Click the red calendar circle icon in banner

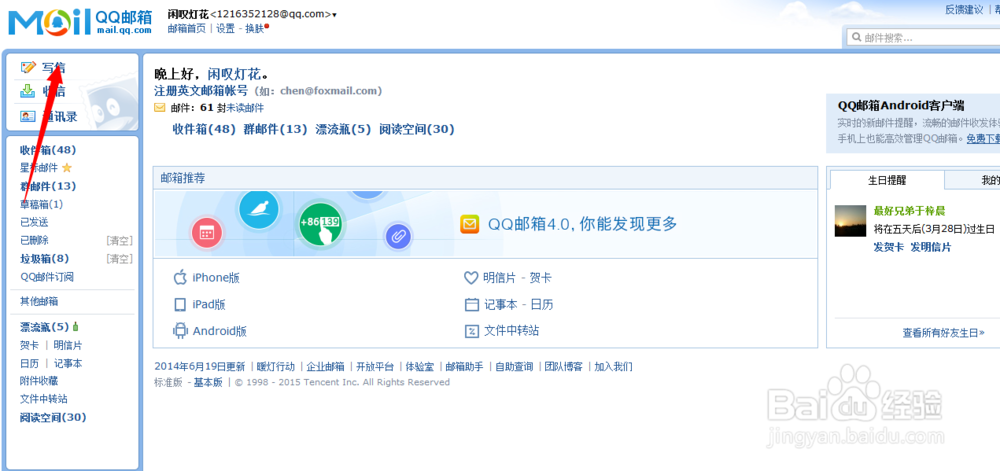pyautogui.click(x=206, y=233)
